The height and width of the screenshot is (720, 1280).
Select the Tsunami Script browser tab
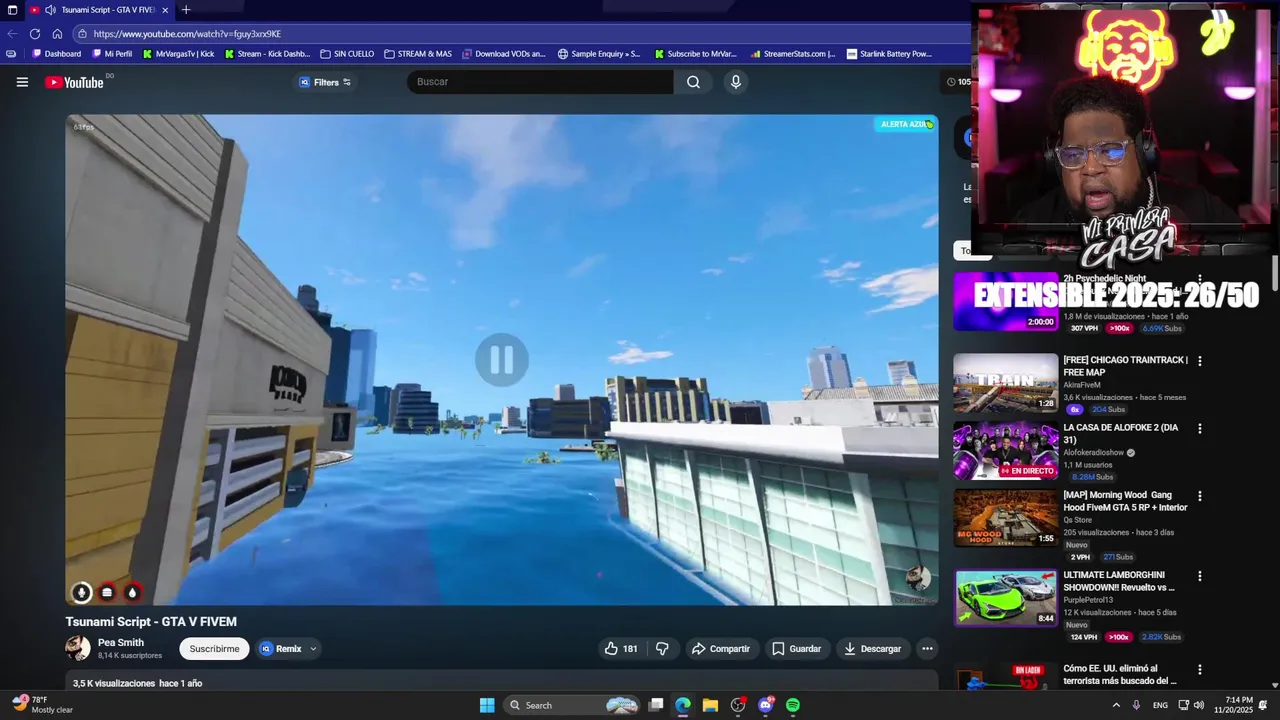coord(100,10)
